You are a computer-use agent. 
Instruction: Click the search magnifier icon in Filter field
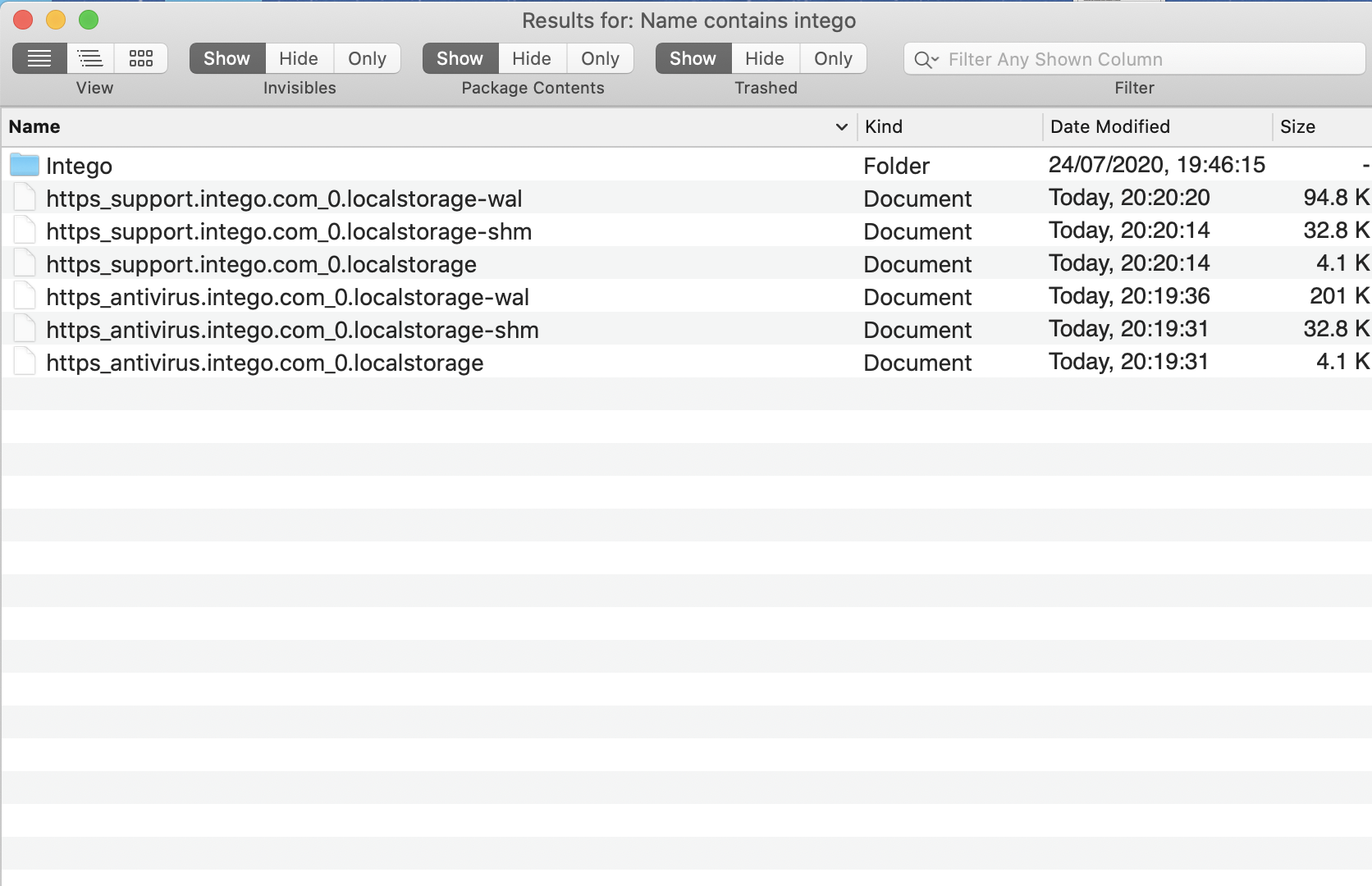(926, 59)
